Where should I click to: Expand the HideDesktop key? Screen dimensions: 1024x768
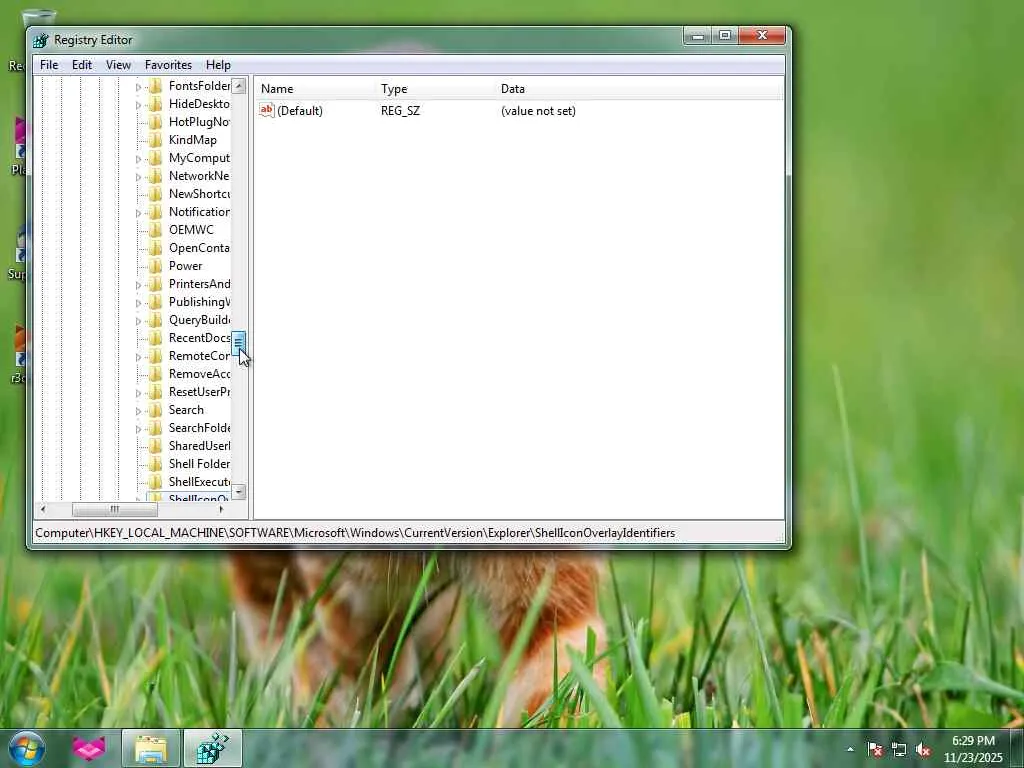[x=138, y=104]
